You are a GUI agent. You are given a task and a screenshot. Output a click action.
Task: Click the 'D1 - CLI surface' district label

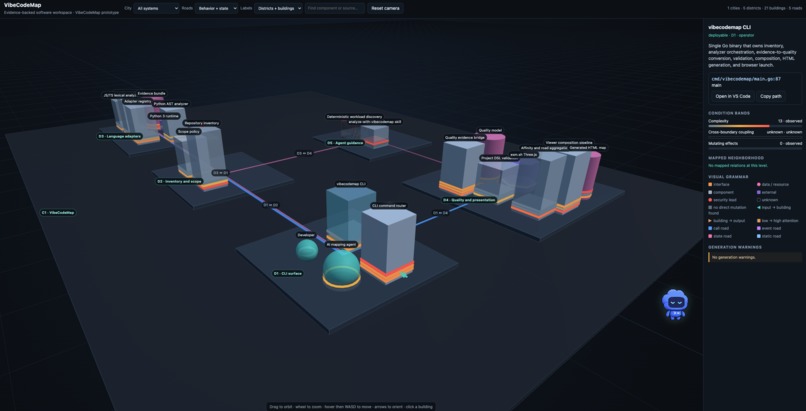(288, 274)
